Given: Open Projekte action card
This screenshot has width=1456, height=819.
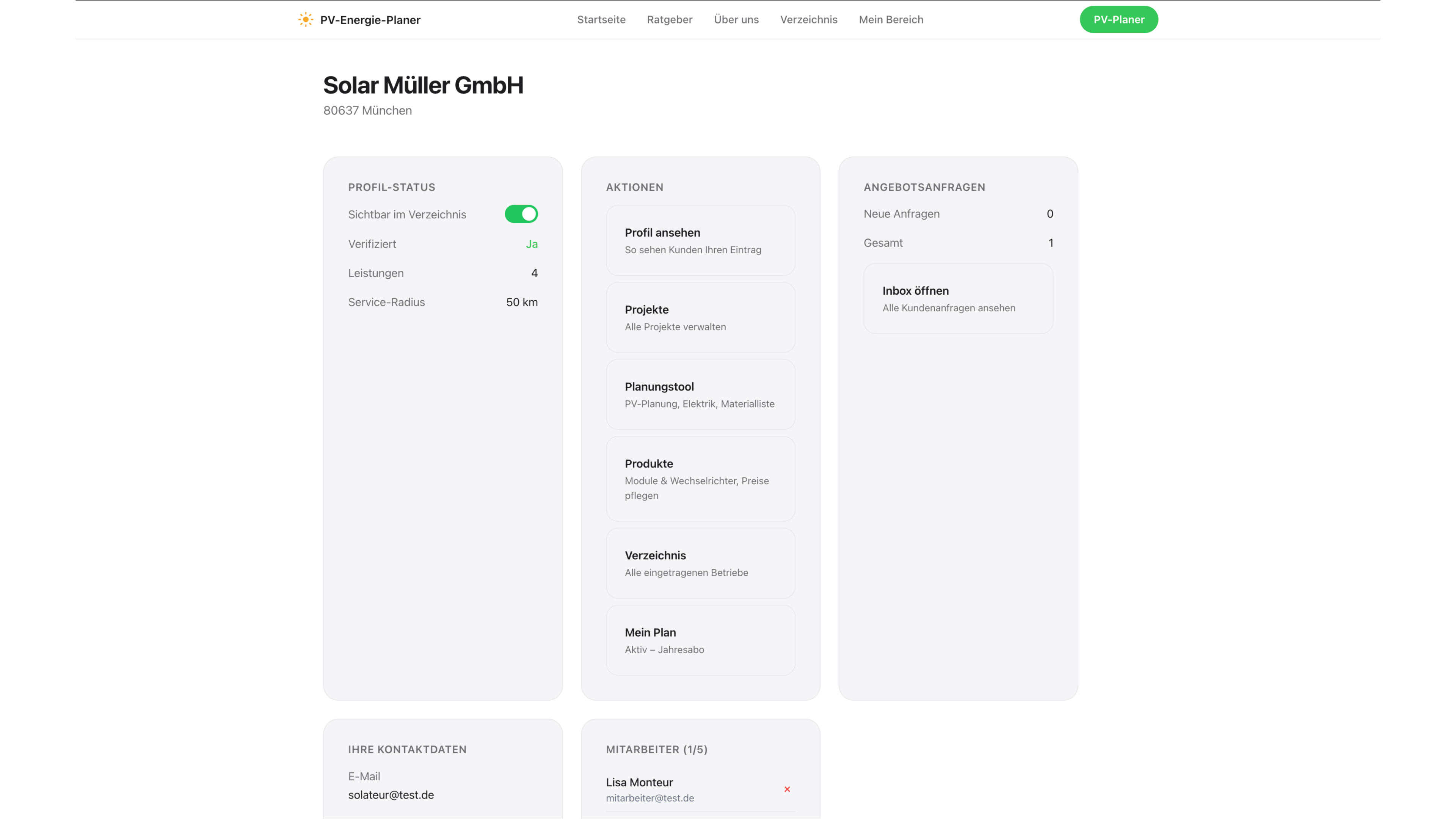Looking at the screenshot, I should click(700, 318).
